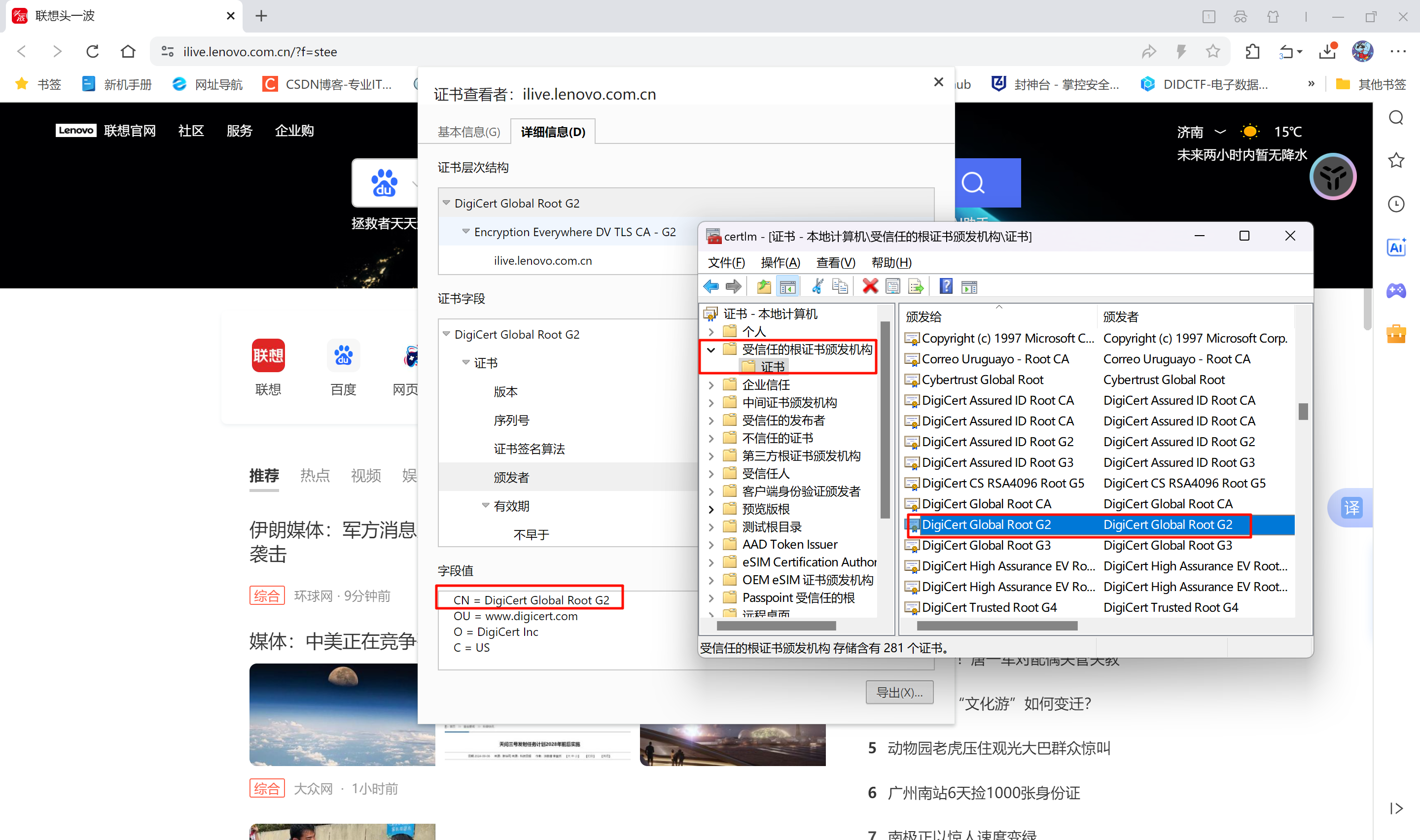1420x840 pixels.
Task: Click the Delete red X toolbar icon
Action: click(x=869, y=286)
